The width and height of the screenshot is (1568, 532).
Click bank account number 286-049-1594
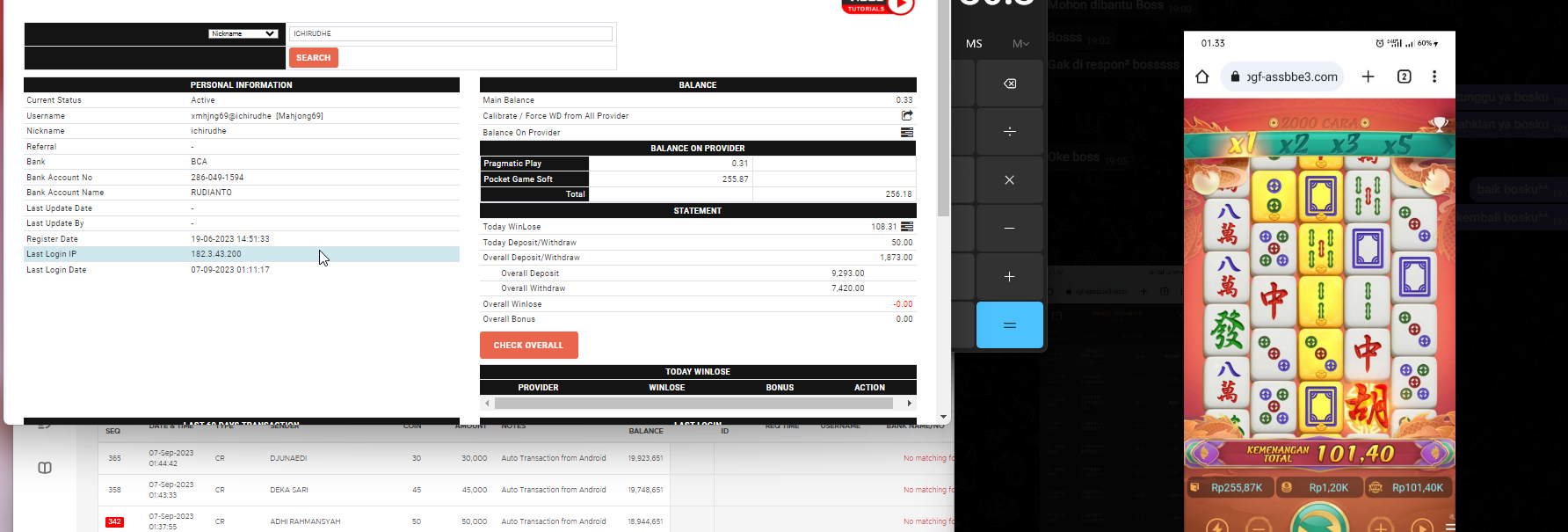pos(217,178)
